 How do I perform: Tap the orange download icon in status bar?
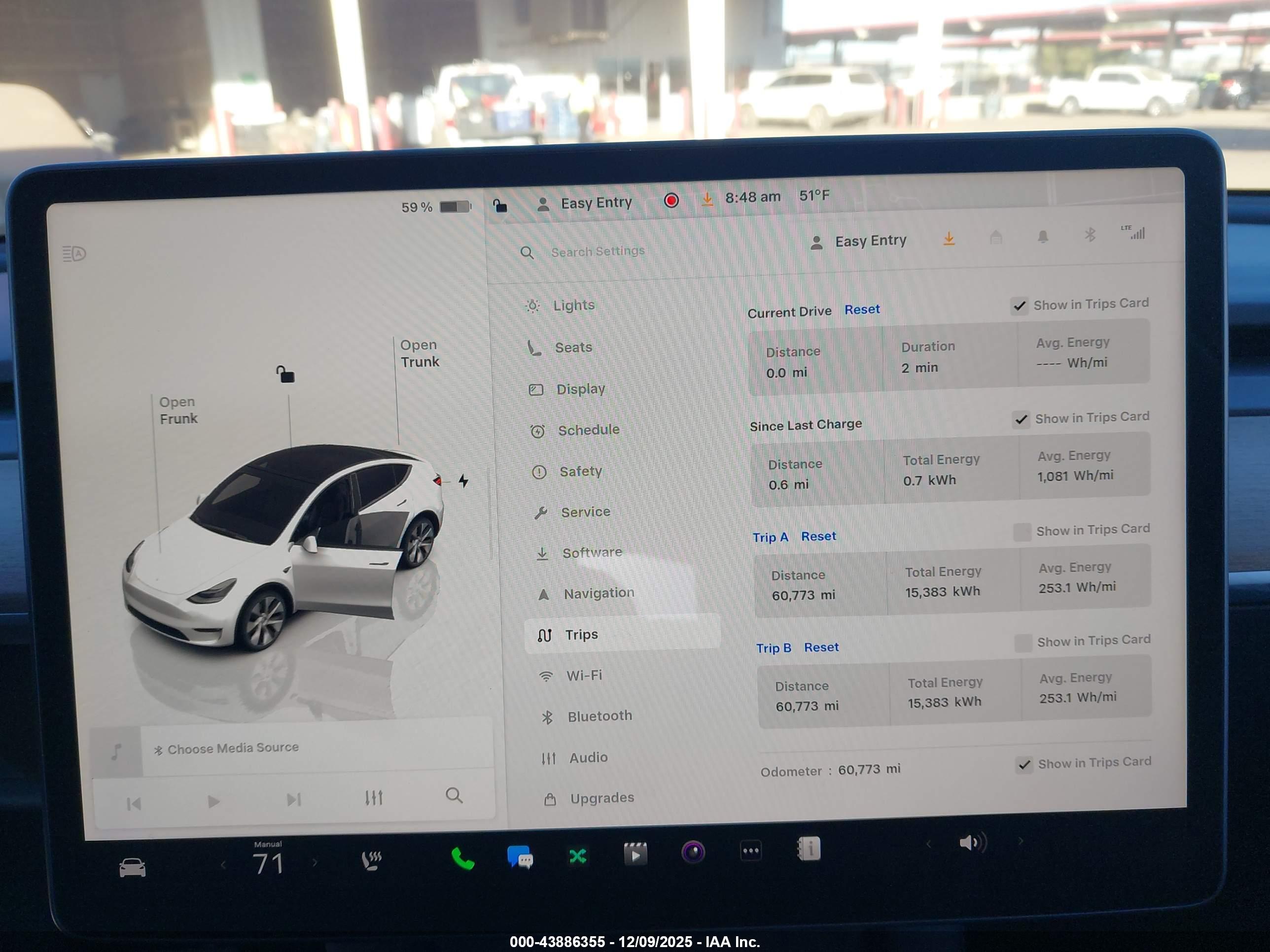coord(707,199)
